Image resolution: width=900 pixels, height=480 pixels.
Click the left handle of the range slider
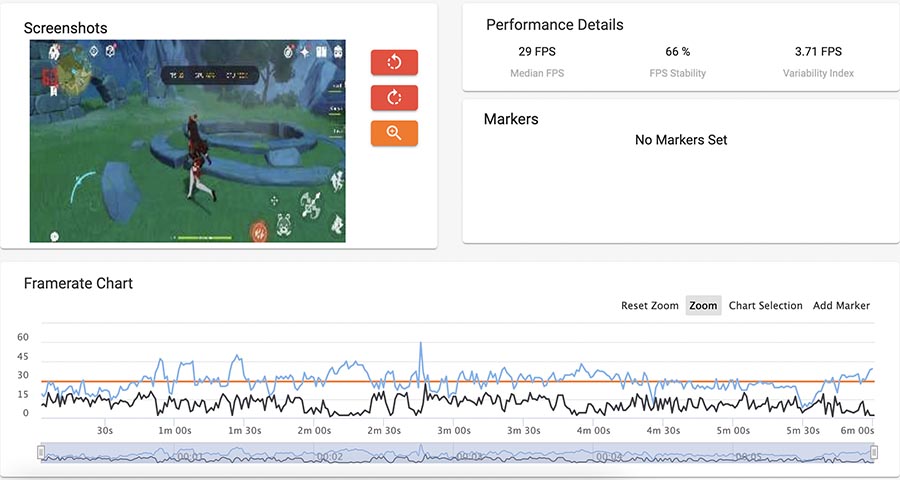point(41,453)
